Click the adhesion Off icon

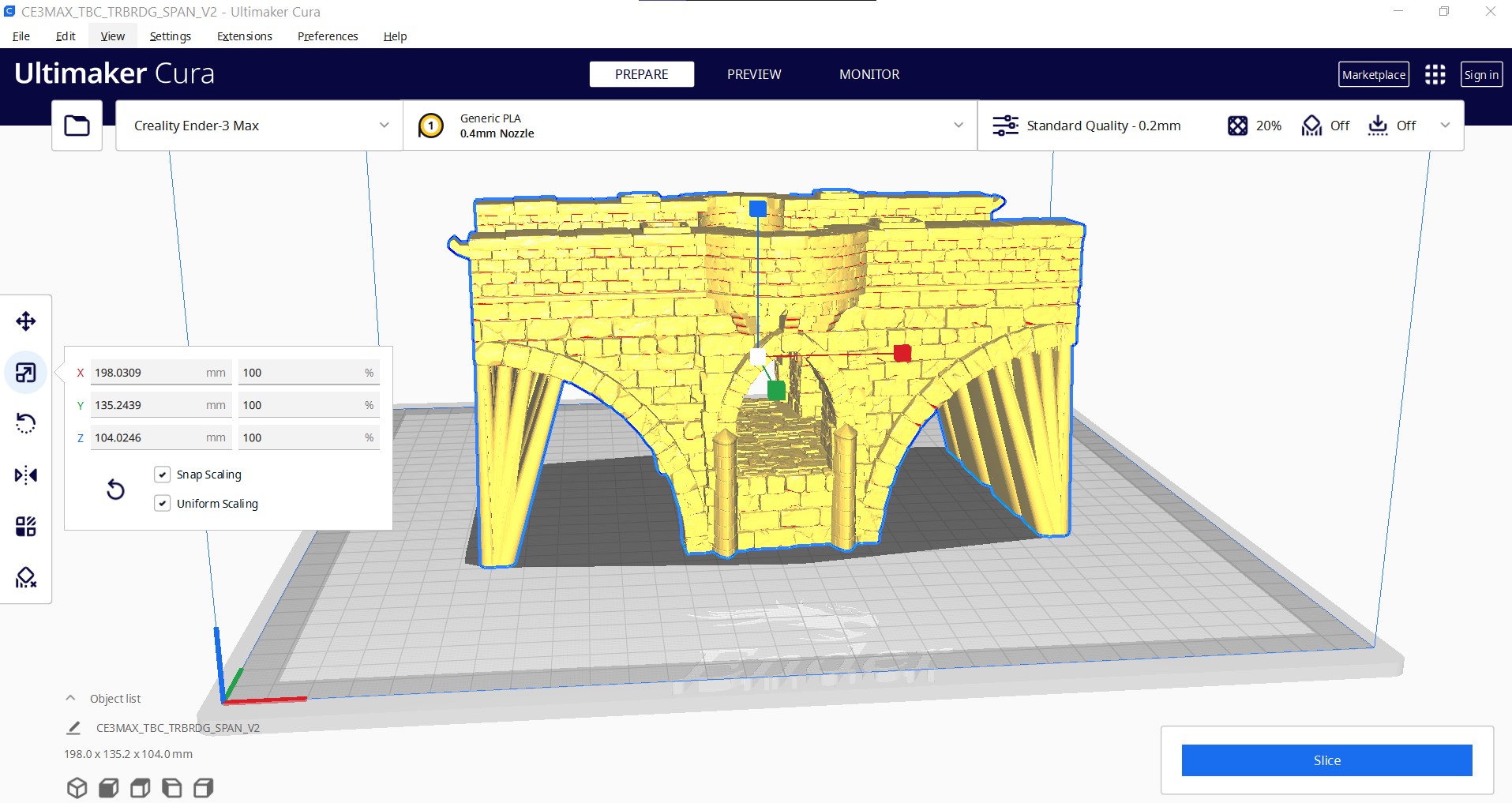1378,126
